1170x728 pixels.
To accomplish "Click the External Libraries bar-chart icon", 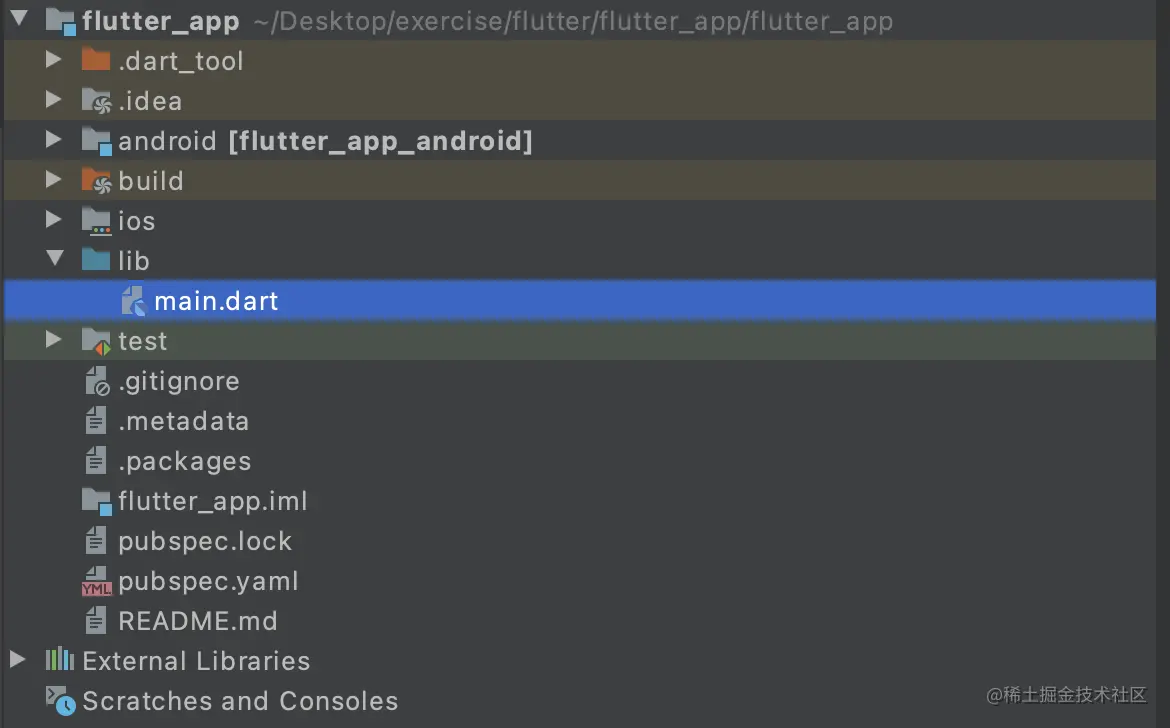I will [60, 661].
